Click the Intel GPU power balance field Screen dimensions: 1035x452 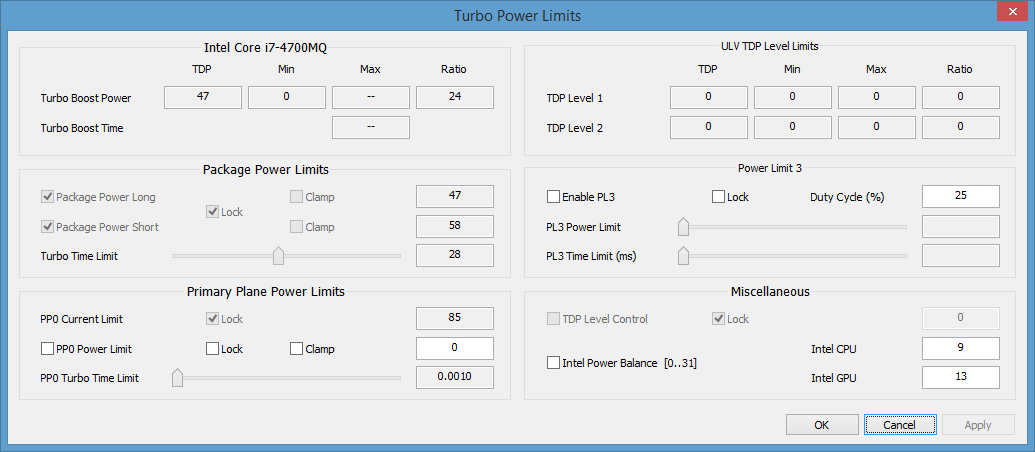pyautogui.click(x=960, y=377)
